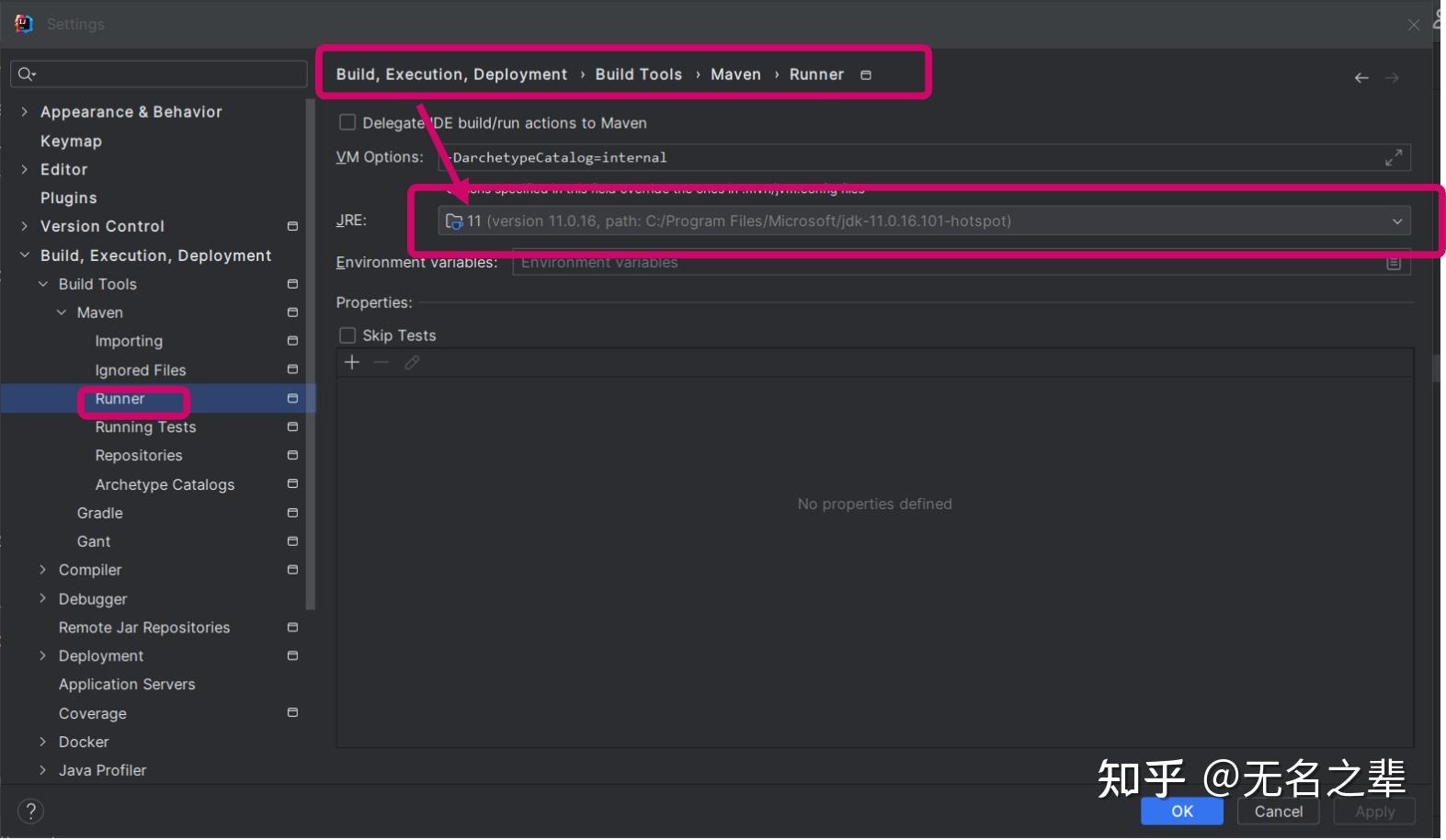Click project-scope icon beside Gant

292,542
